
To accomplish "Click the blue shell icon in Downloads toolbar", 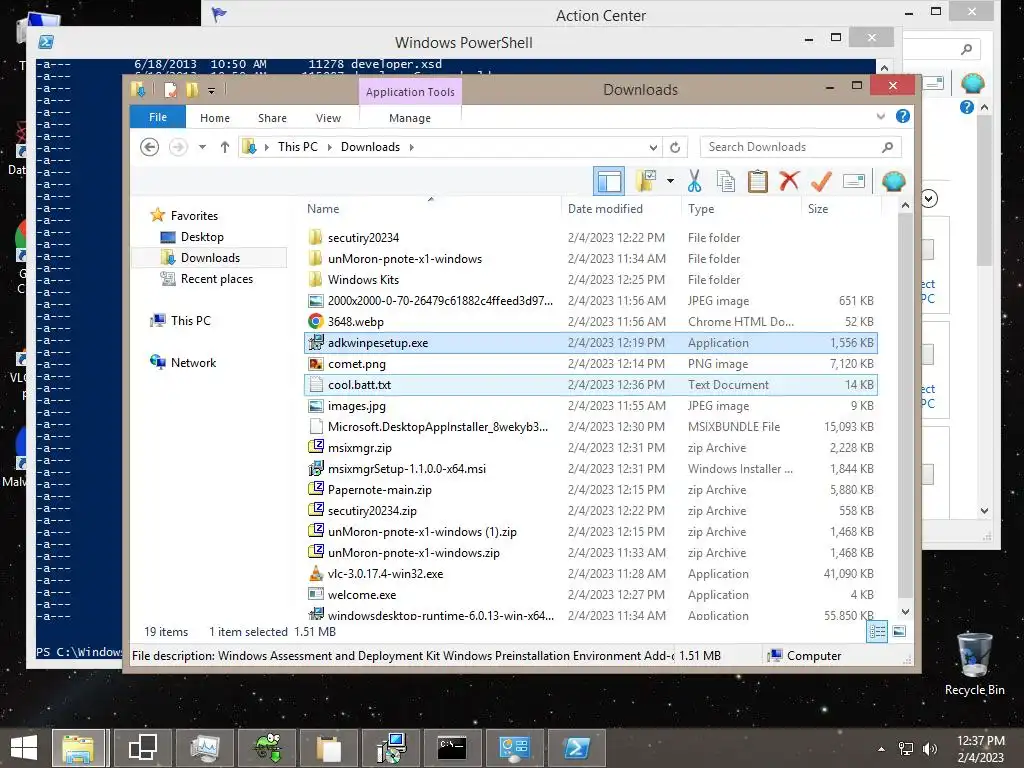I will point(893,181).
